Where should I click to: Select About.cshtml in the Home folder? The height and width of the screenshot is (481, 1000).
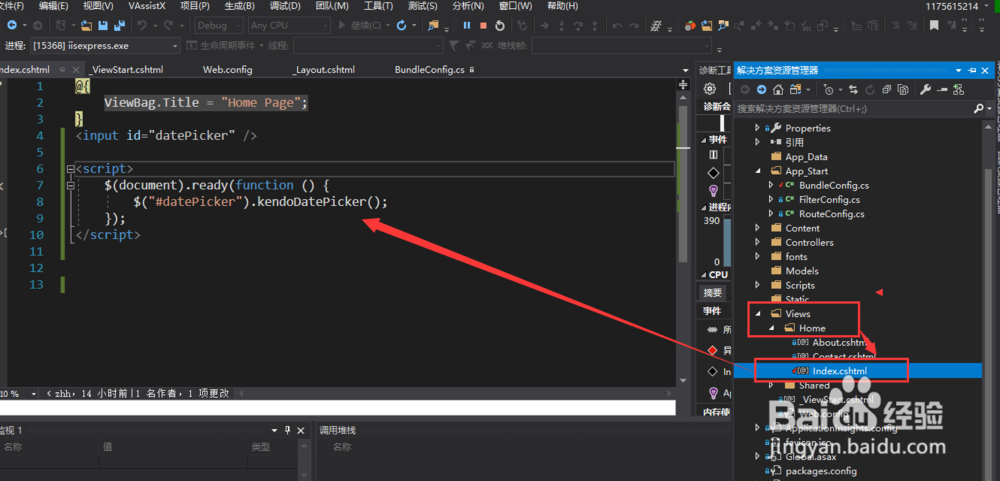[x=839, y=343]
